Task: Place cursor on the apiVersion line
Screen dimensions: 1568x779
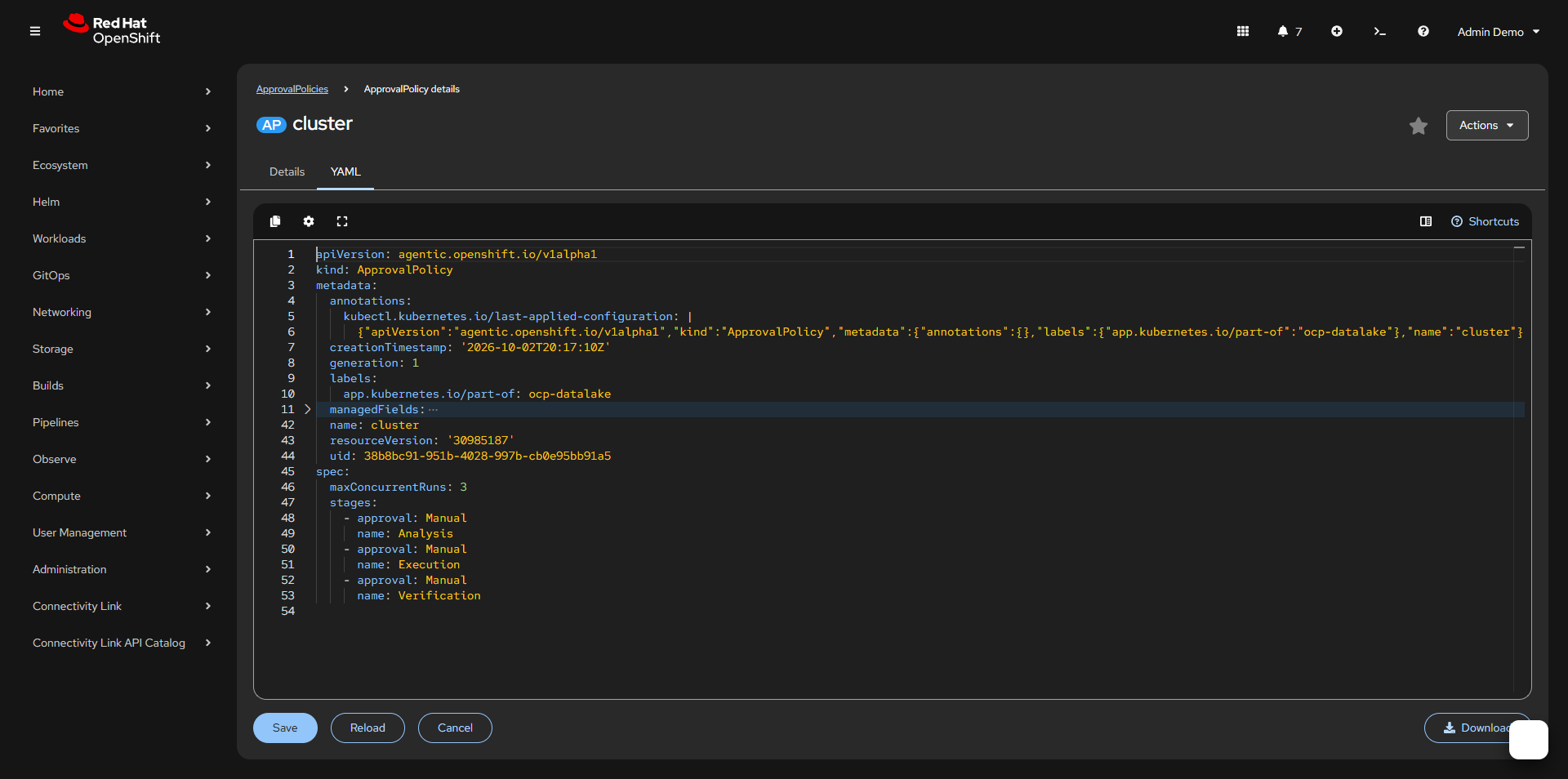Action: point(457,254)
